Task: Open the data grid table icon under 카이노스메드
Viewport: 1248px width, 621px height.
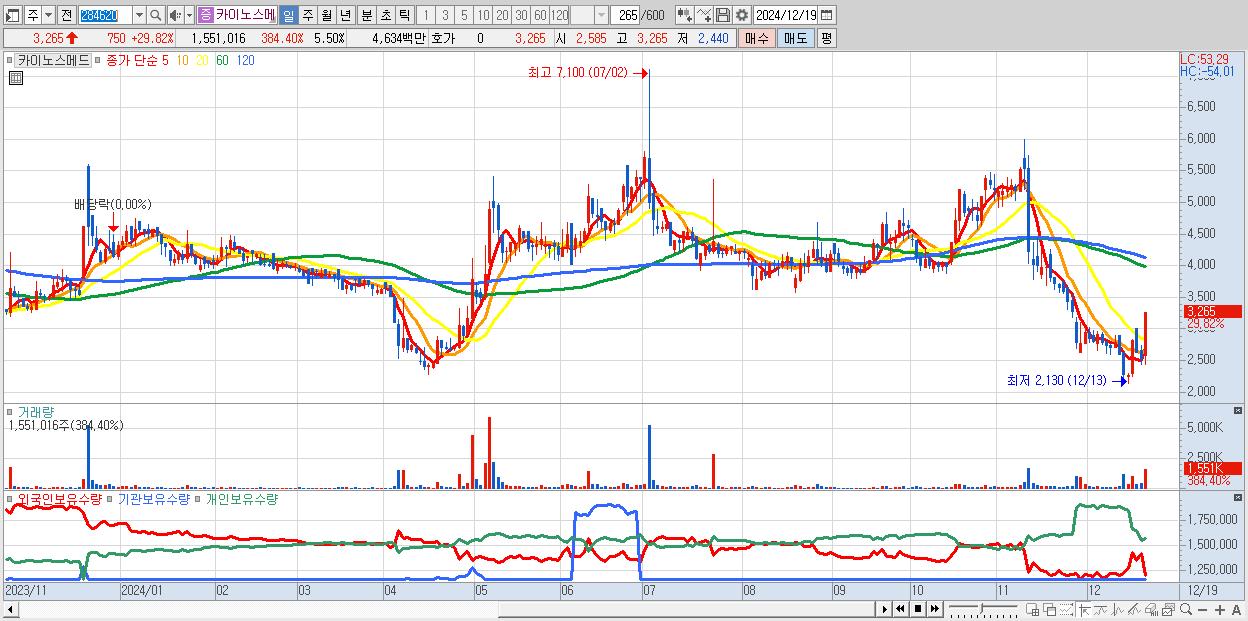Action: point(14,79)
